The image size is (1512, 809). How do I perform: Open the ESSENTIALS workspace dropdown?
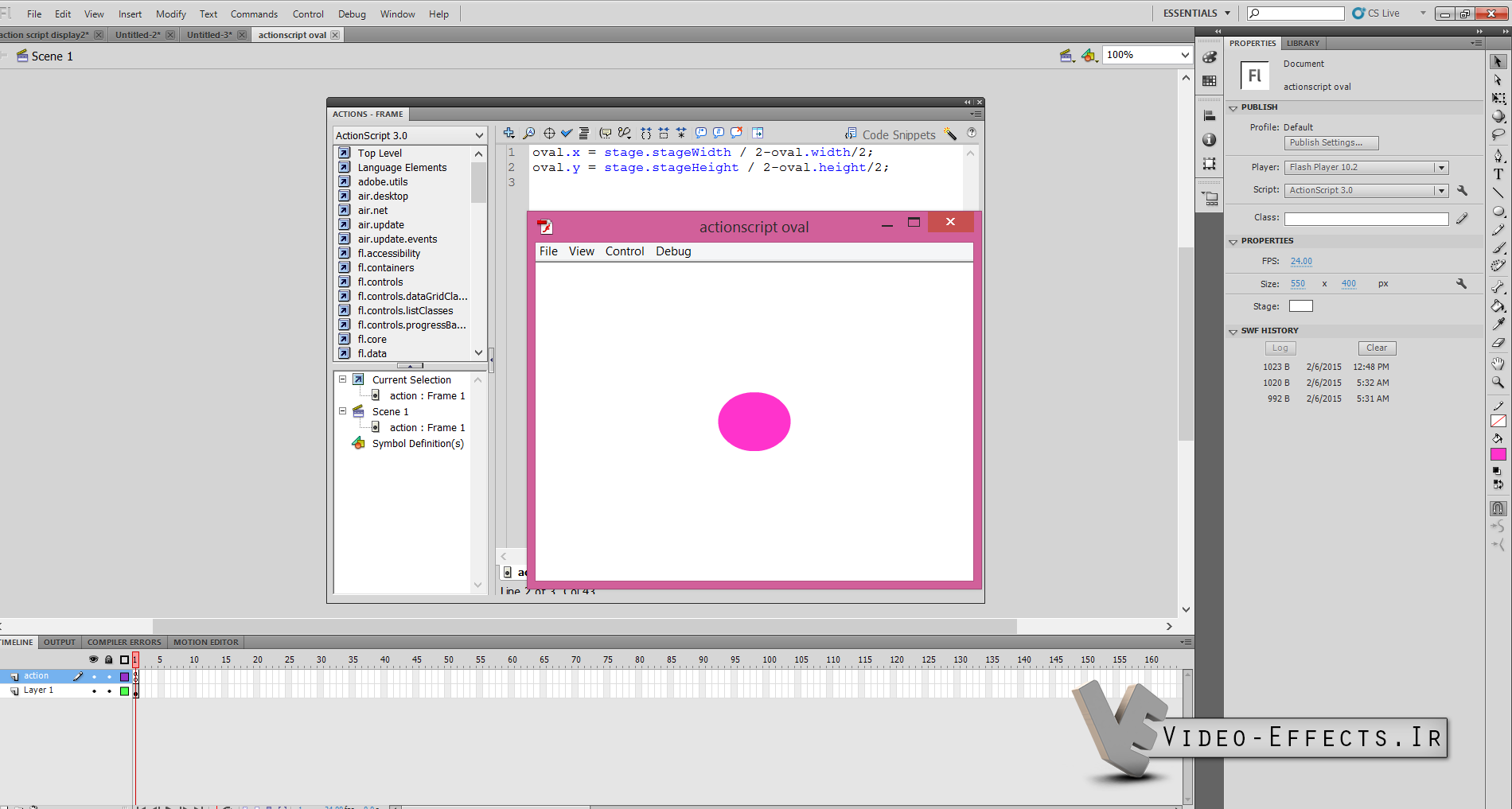(x=1197, y=14)
